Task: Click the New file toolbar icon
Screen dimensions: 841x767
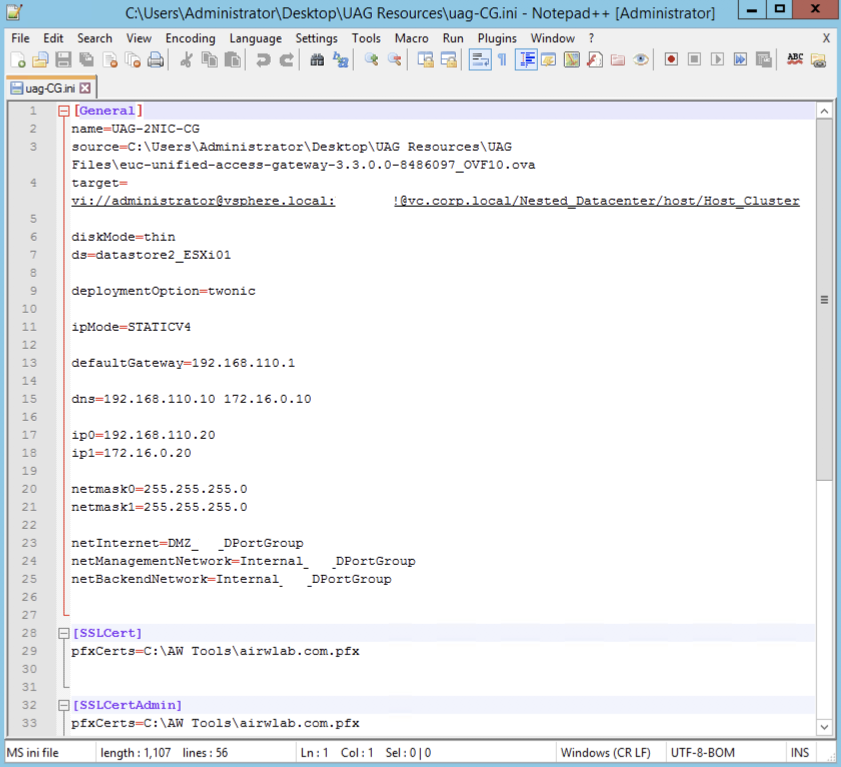Action: point(17,60)
